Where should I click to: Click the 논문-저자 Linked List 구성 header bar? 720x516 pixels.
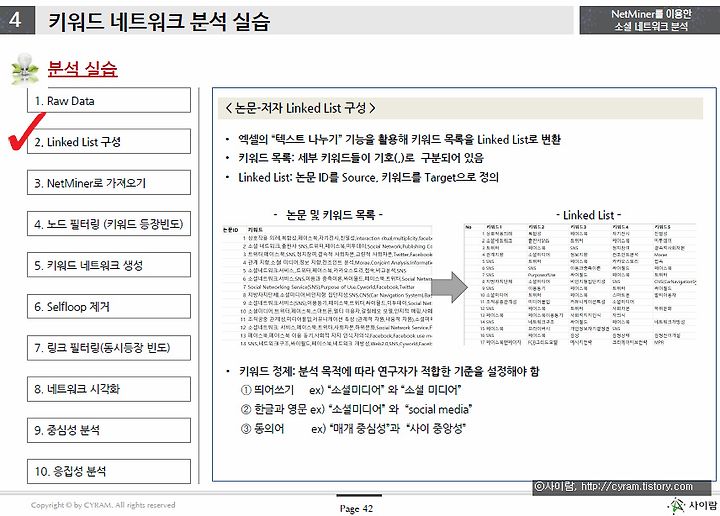coord(461,108)
